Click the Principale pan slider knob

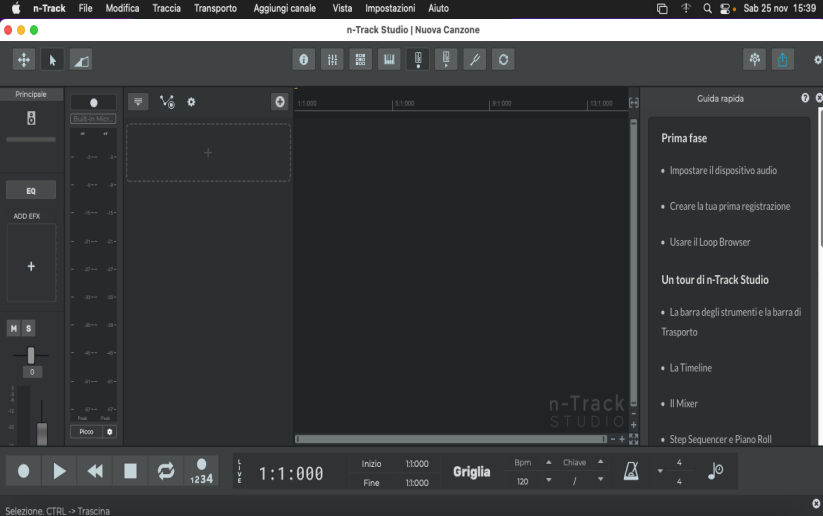pyautogui.click(x=31, y=355)
